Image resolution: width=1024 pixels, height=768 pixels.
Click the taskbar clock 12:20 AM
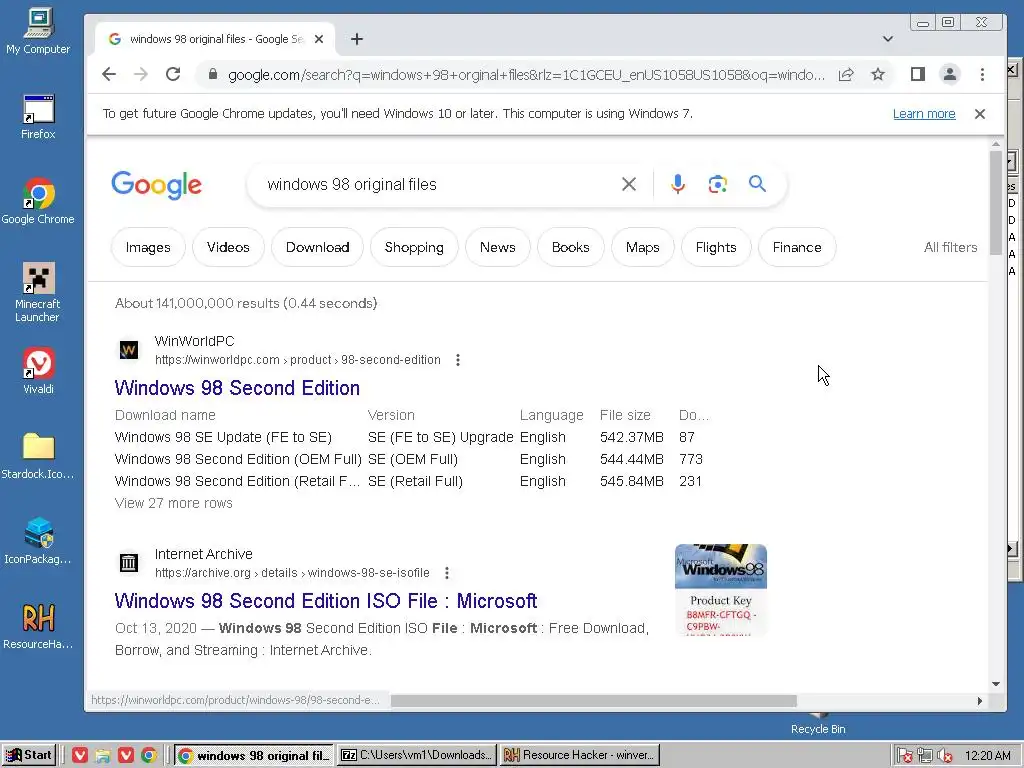[x=987, y=756]
